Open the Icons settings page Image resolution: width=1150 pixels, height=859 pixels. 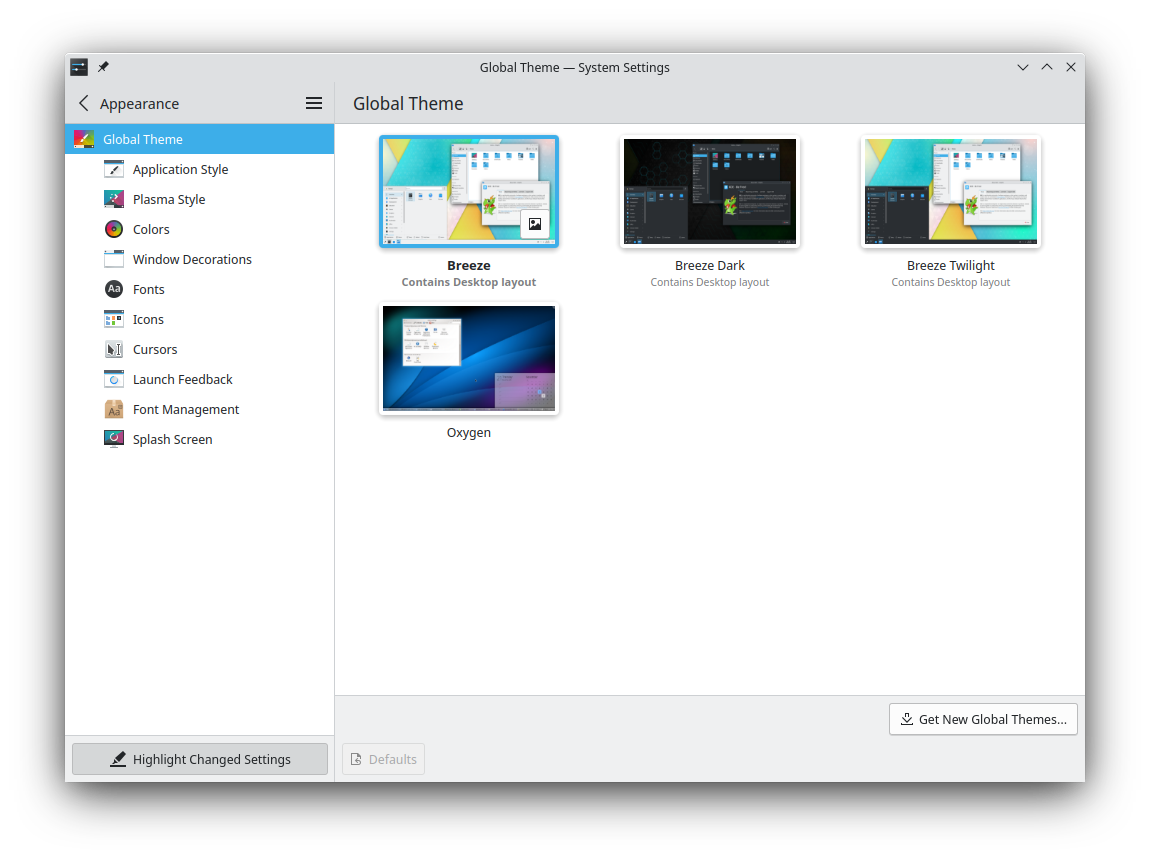[x=148, y=319]
